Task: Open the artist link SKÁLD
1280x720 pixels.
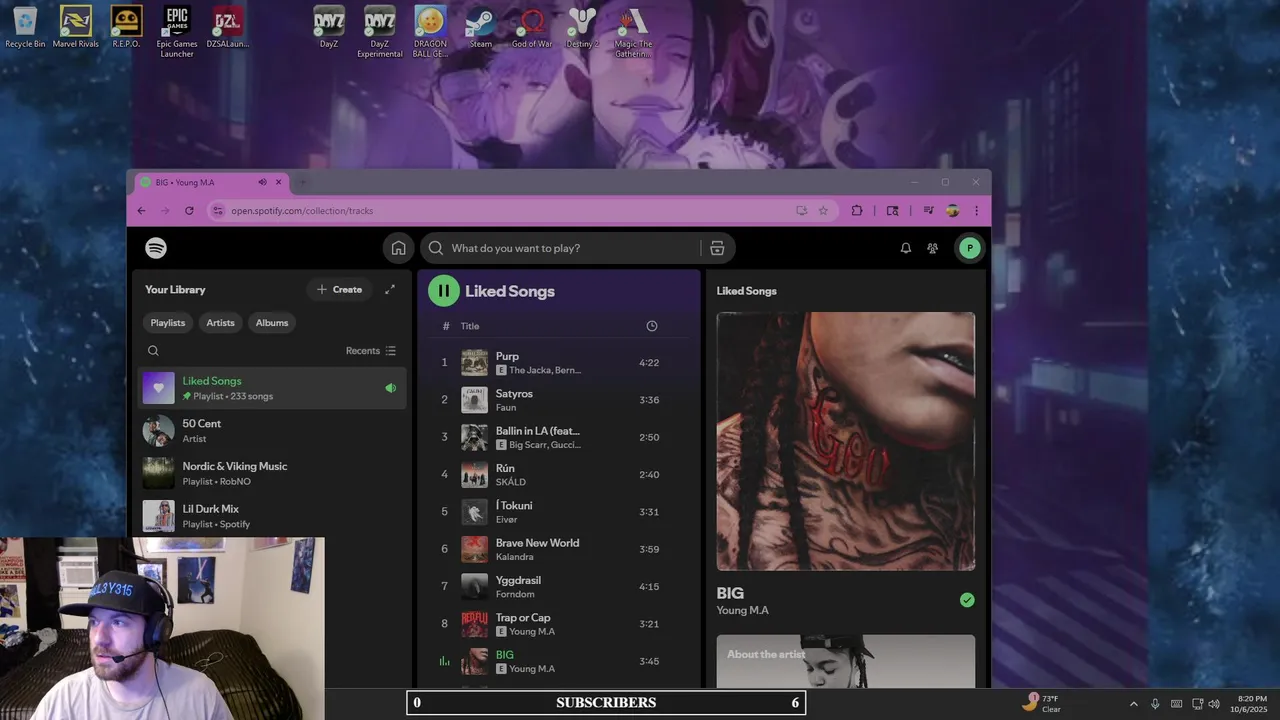Action: 510,482
